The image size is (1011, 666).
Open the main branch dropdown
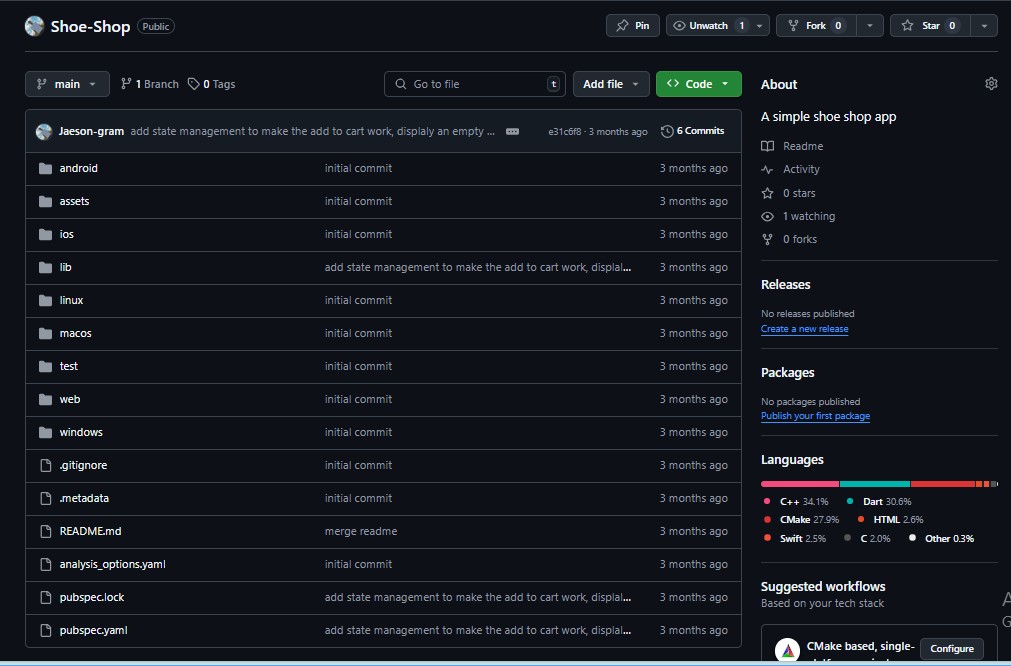click(x=67, y=84)
